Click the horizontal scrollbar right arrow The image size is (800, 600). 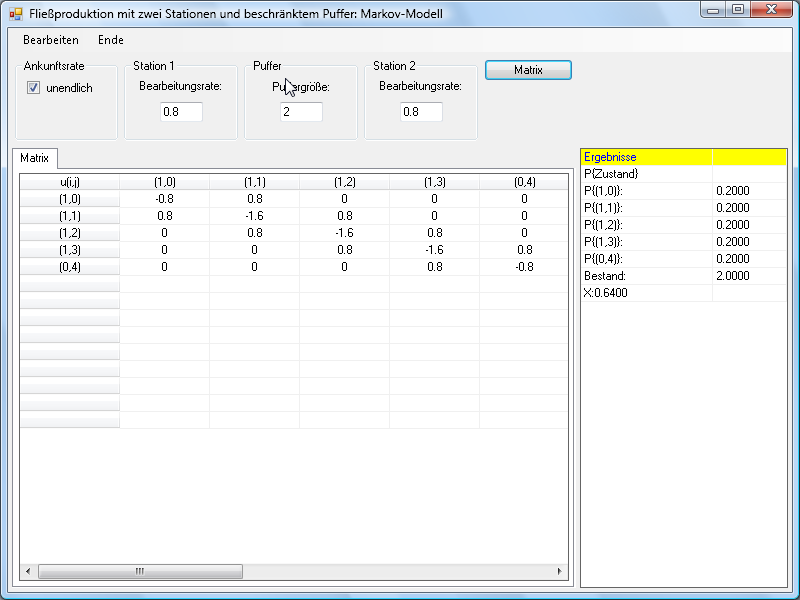pyautogui.click(x=559, y=572)
